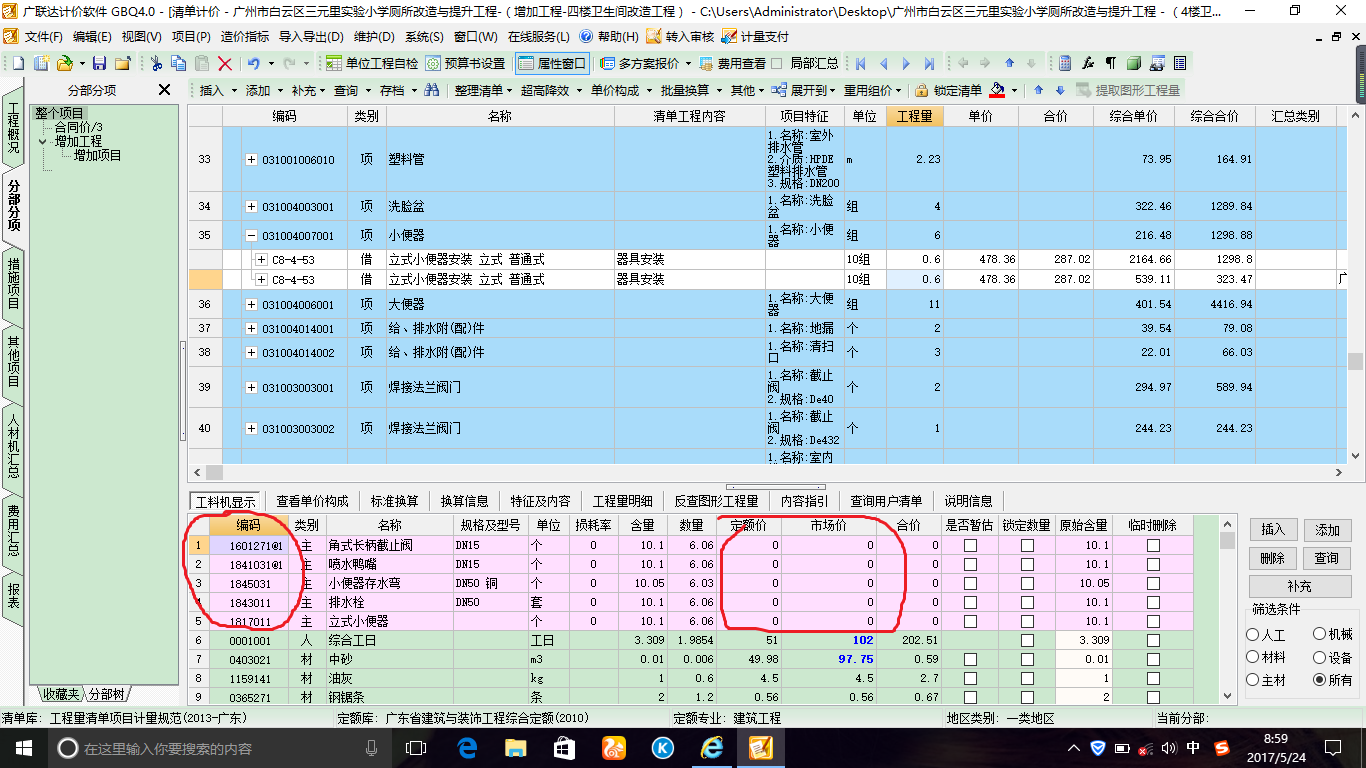Toggle the 属性窗口 button
Viewport: 1366px width, 768px height.
(552, 63)
